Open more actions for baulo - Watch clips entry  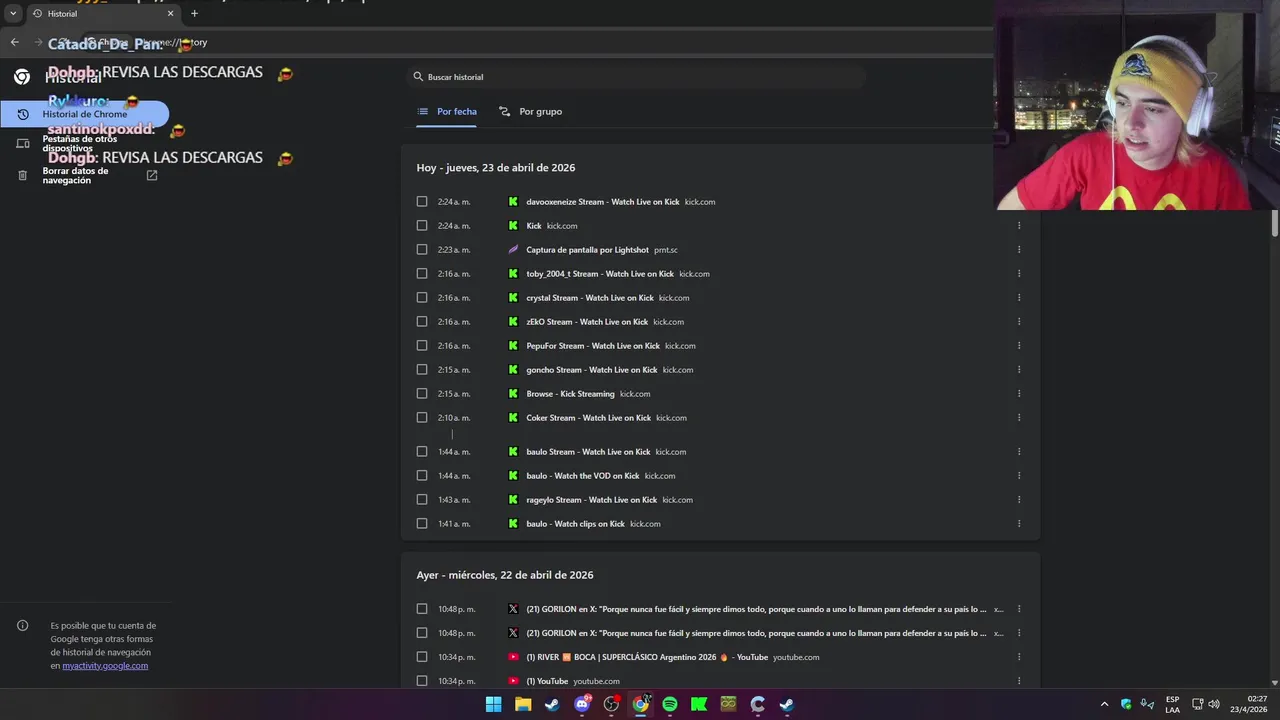click(x=1019, y=524)
